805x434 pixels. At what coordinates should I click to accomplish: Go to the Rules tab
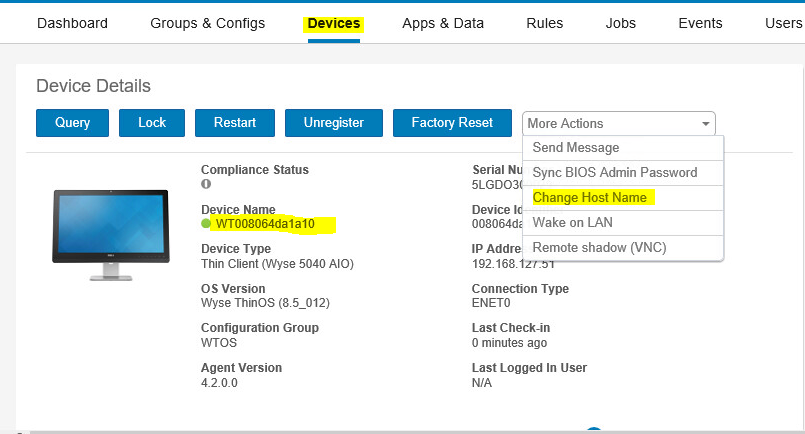coord(544,23)
